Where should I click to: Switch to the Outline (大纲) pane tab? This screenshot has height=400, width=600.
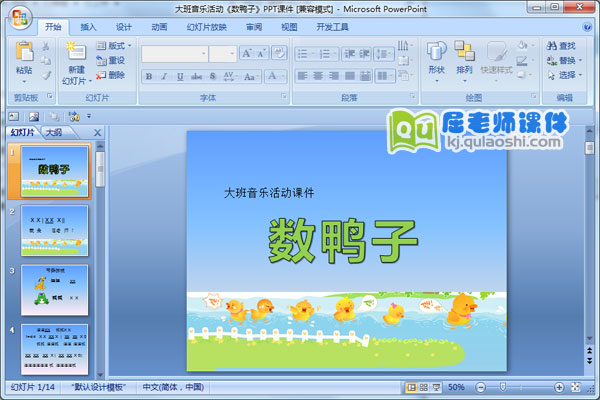[54, 132]
